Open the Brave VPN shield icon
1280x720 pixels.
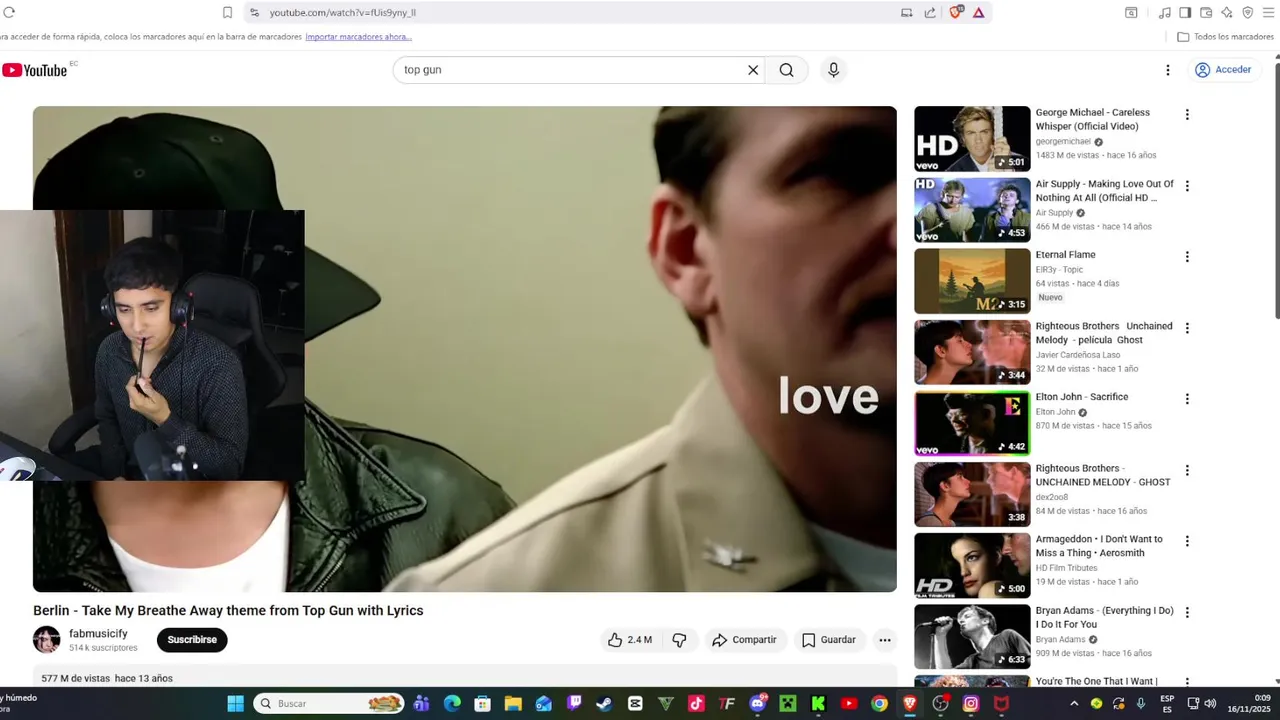point(1248,12)
